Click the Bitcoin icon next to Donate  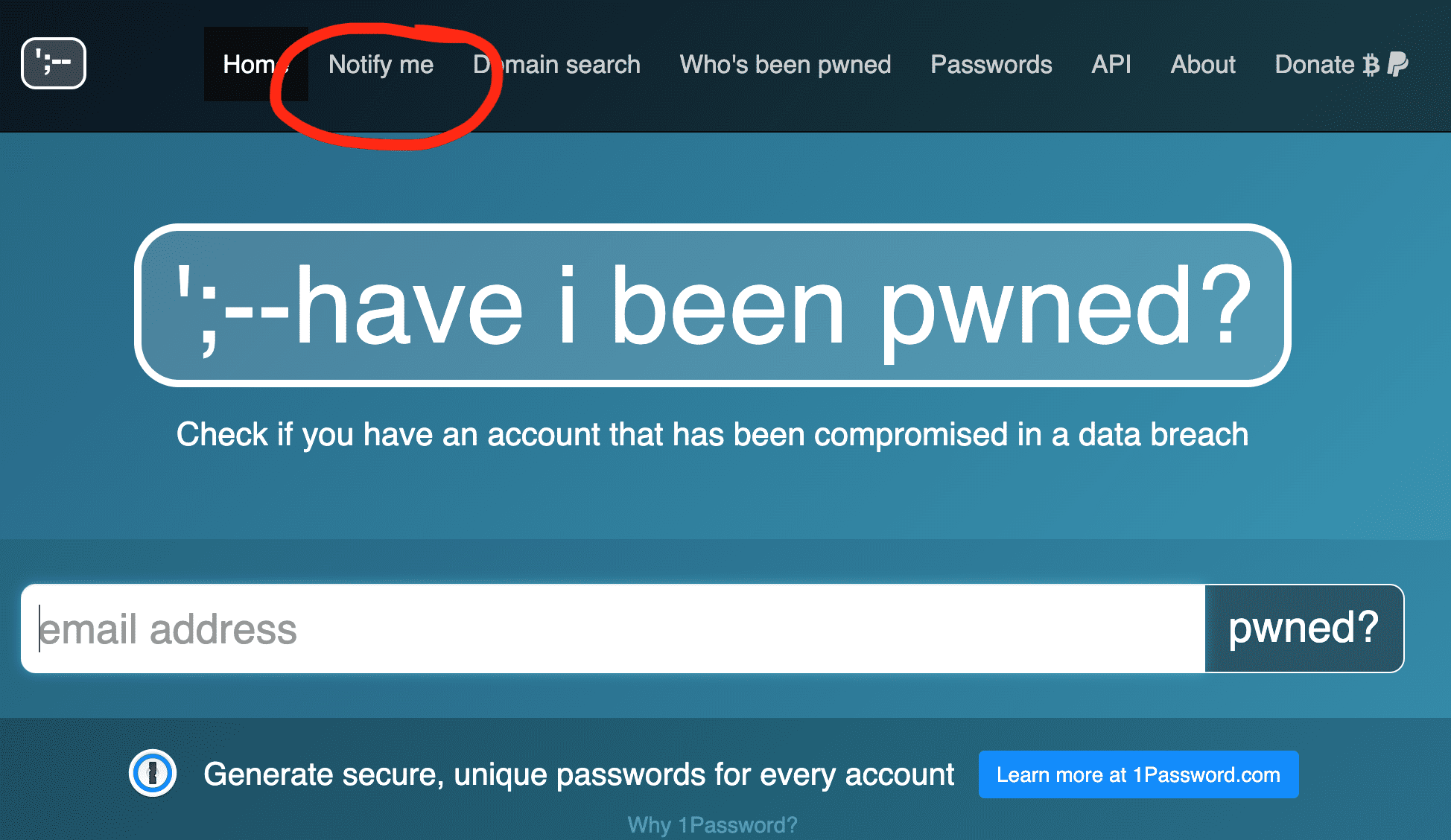1371,65
